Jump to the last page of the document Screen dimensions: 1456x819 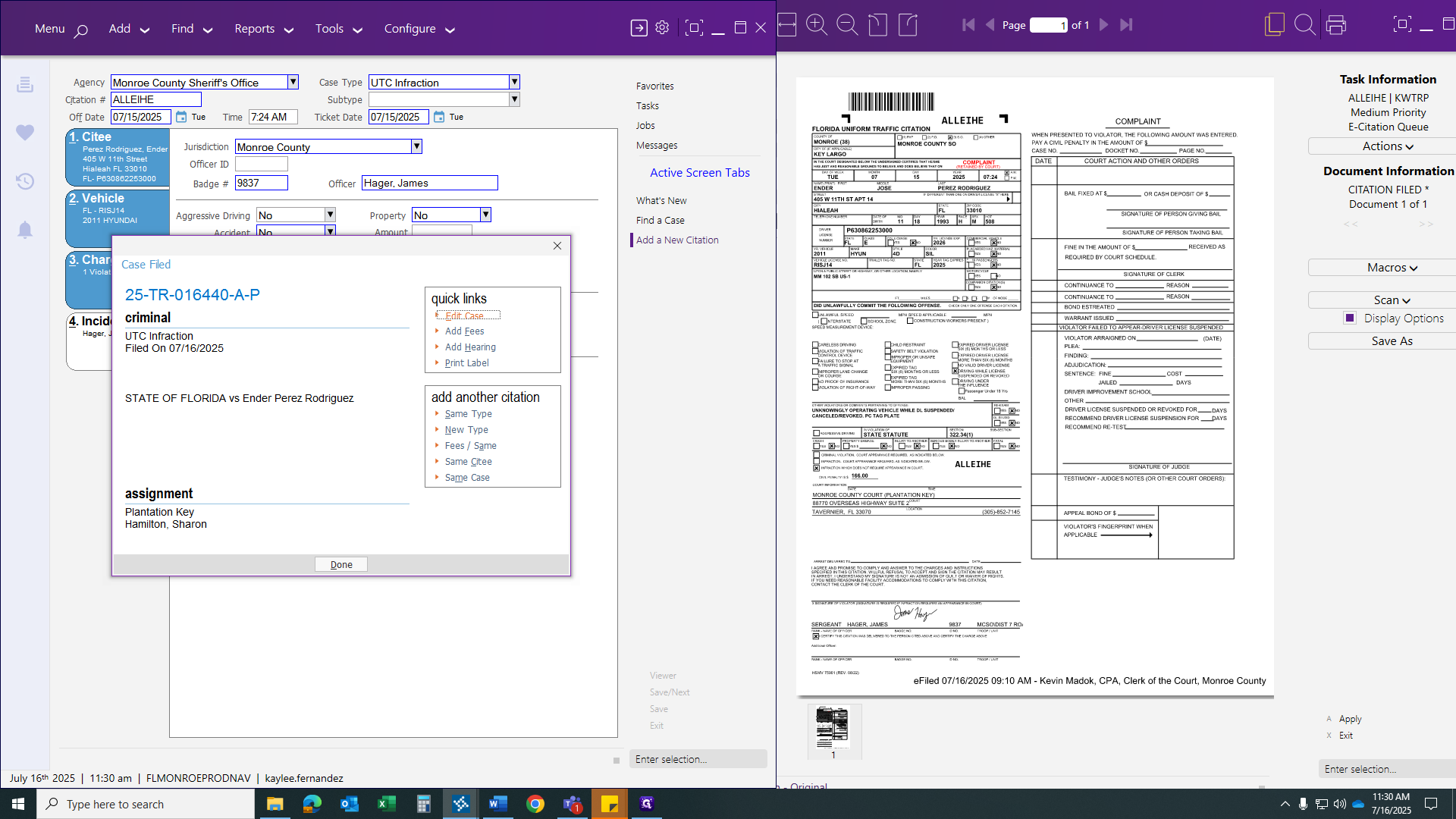pyautogui.click(x=1128, y=25)
